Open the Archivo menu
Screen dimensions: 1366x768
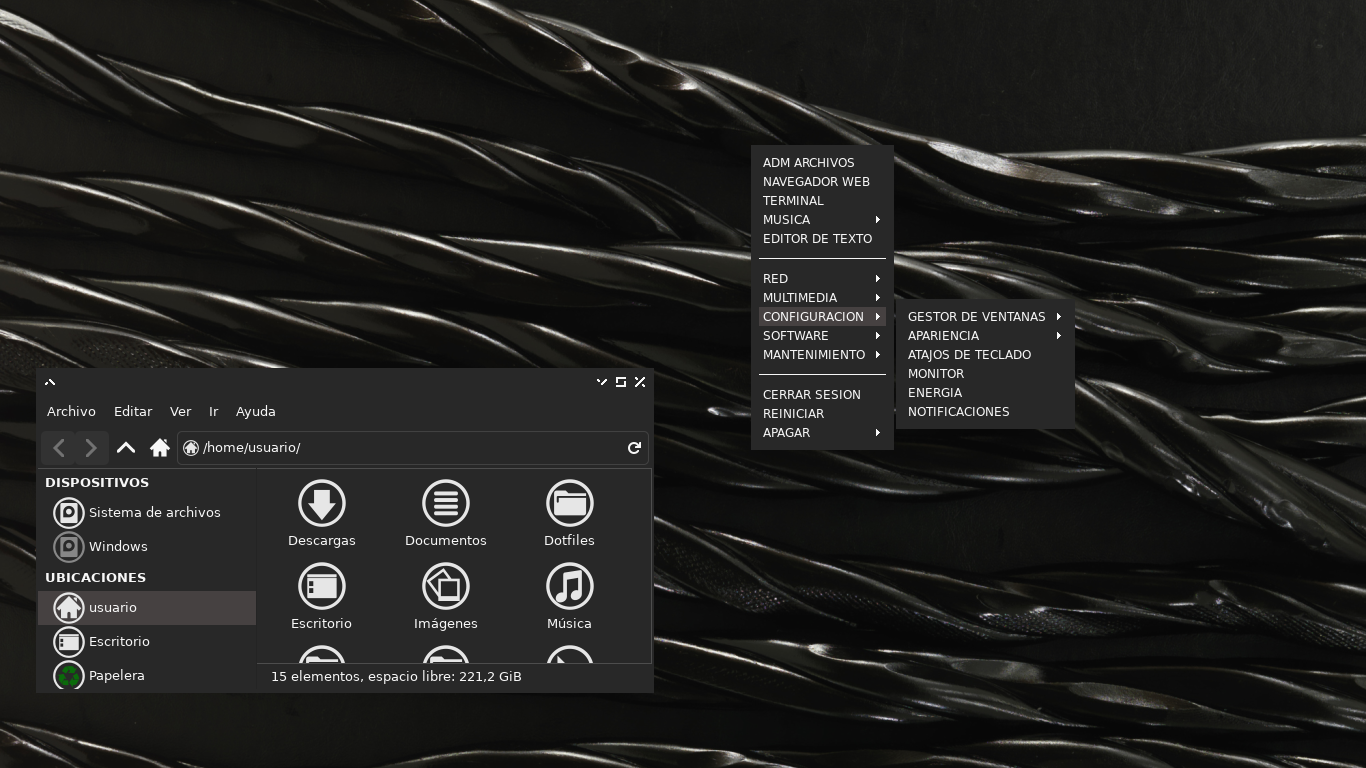[x=71, y=412]
